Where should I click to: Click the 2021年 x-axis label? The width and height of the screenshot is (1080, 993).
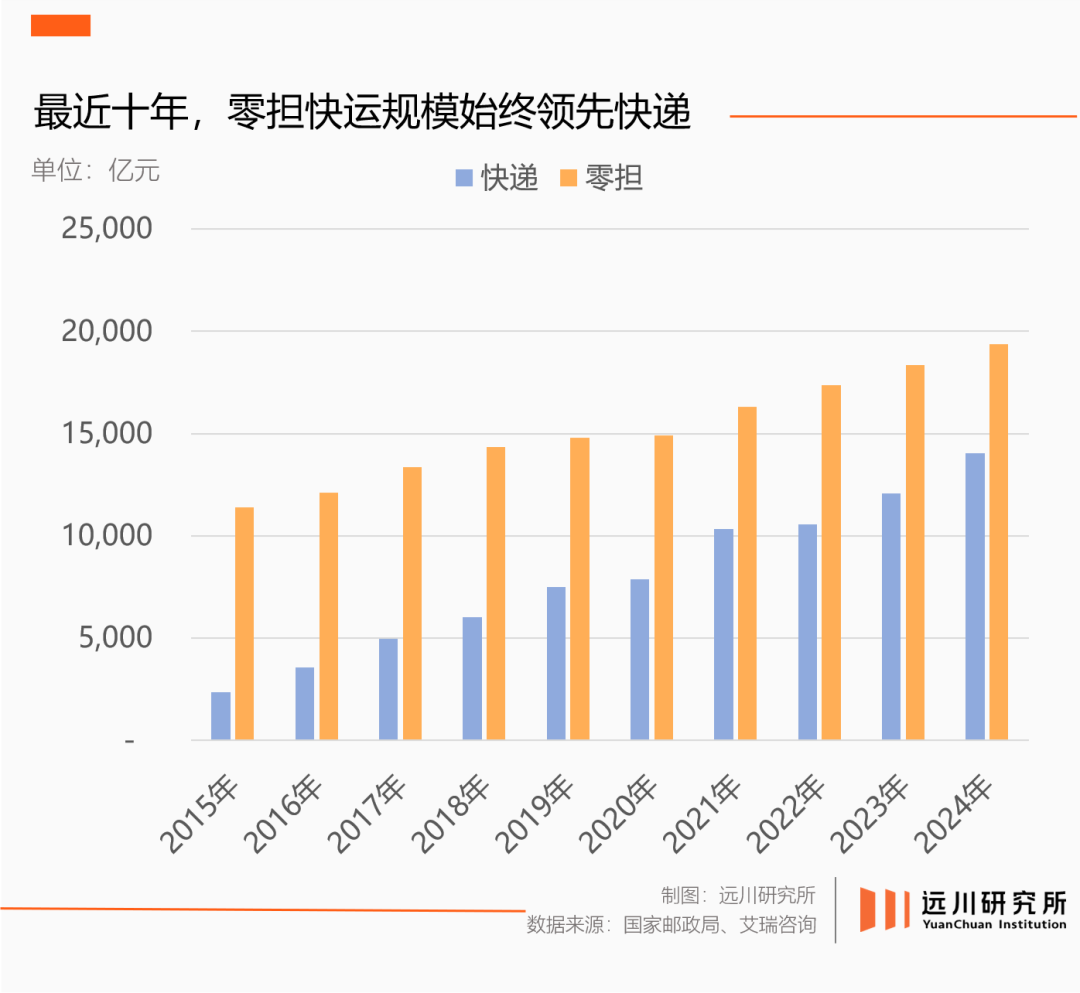click(702, 814)
